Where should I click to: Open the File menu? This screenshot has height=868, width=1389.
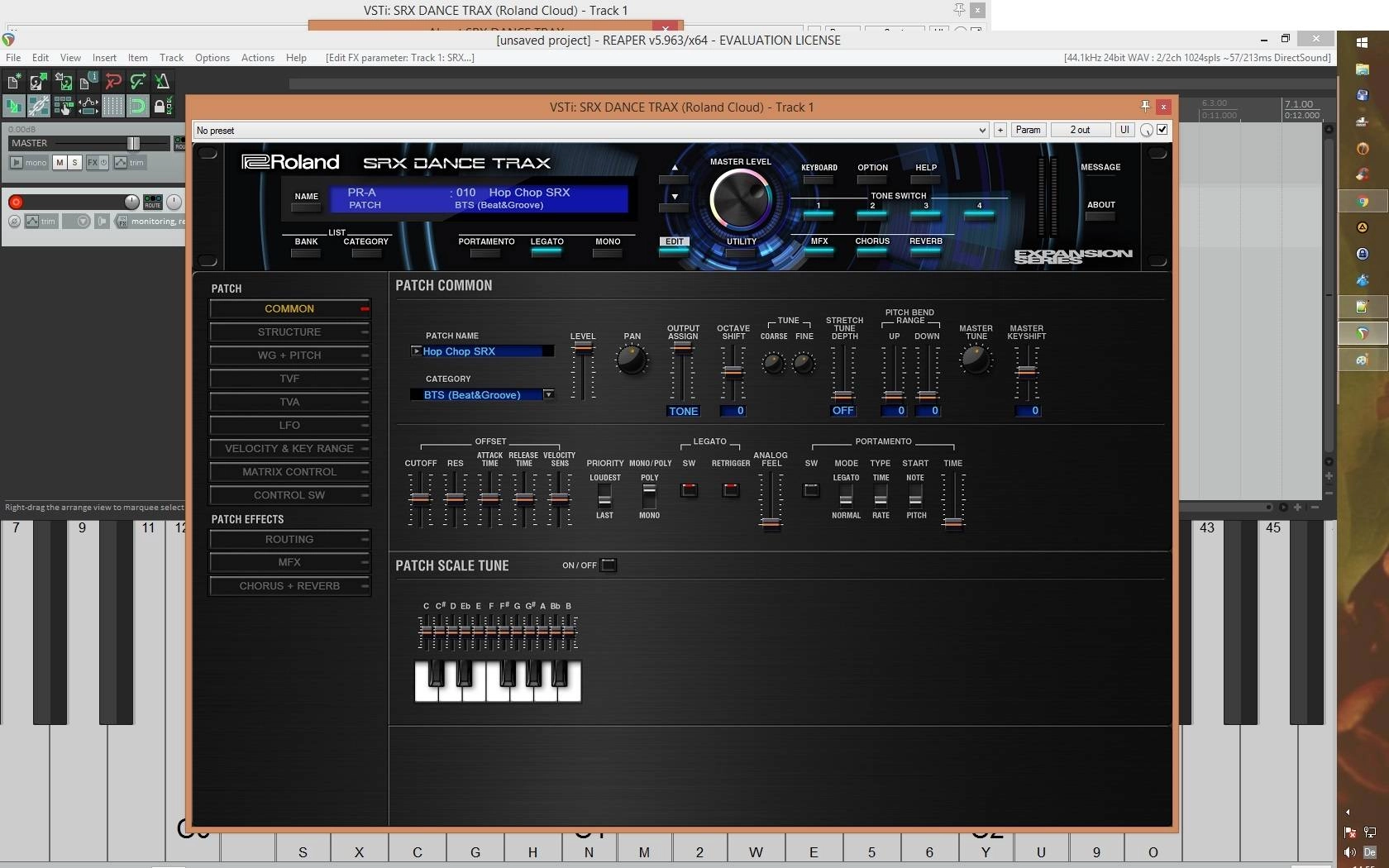(x=13, y=58)
